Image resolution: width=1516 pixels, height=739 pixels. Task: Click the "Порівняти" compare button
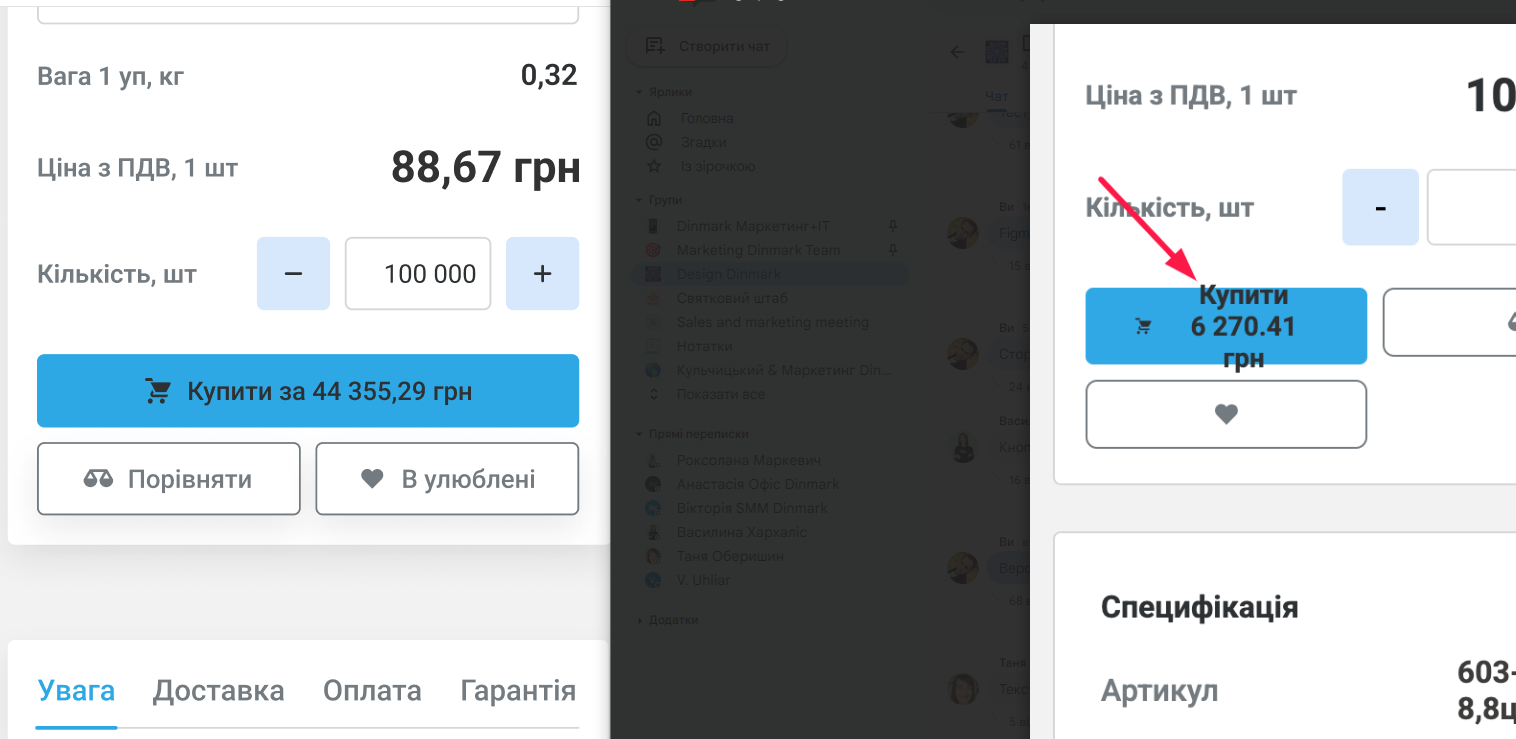pyautogui.click(x=169, y=479)
